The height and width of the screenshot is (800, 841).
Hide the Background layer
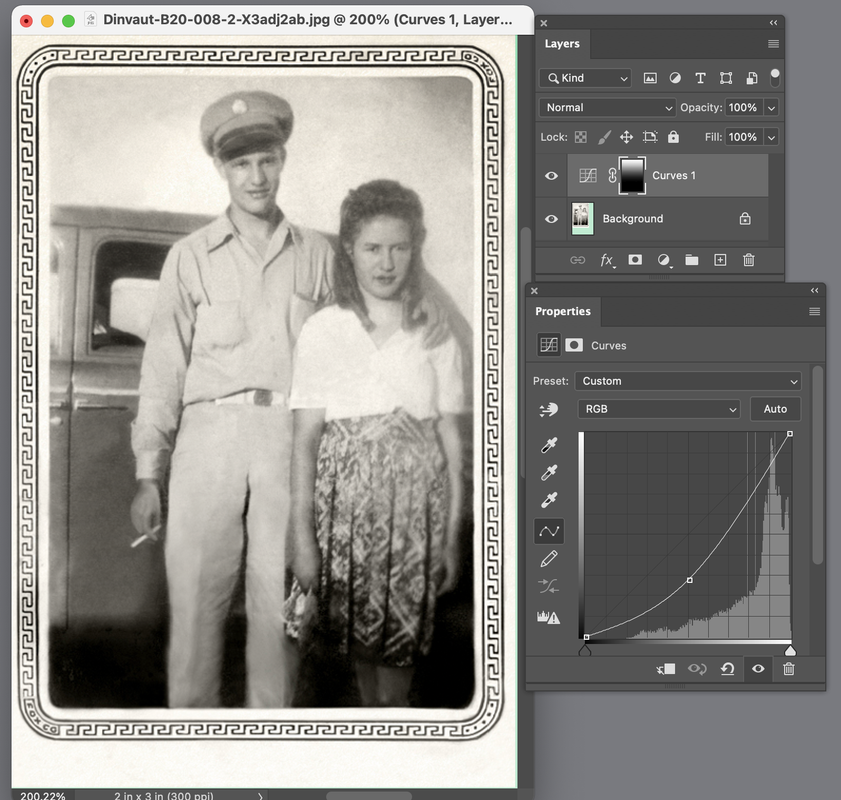pyautogui.click(x=551, y=219)
